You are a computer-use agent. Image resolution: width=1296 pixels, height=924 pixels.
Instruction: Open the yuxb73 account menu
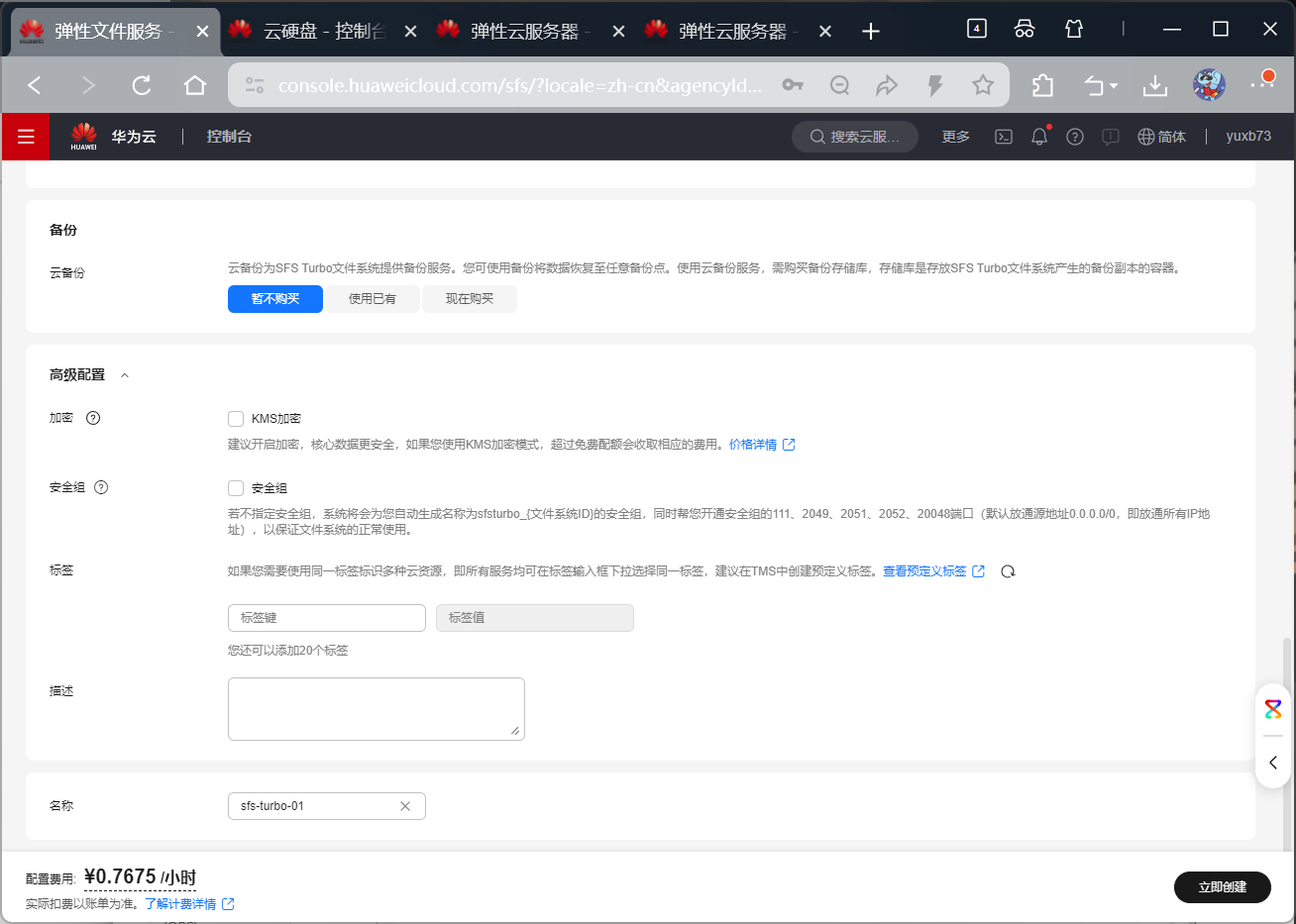[x=1248, y=137]
